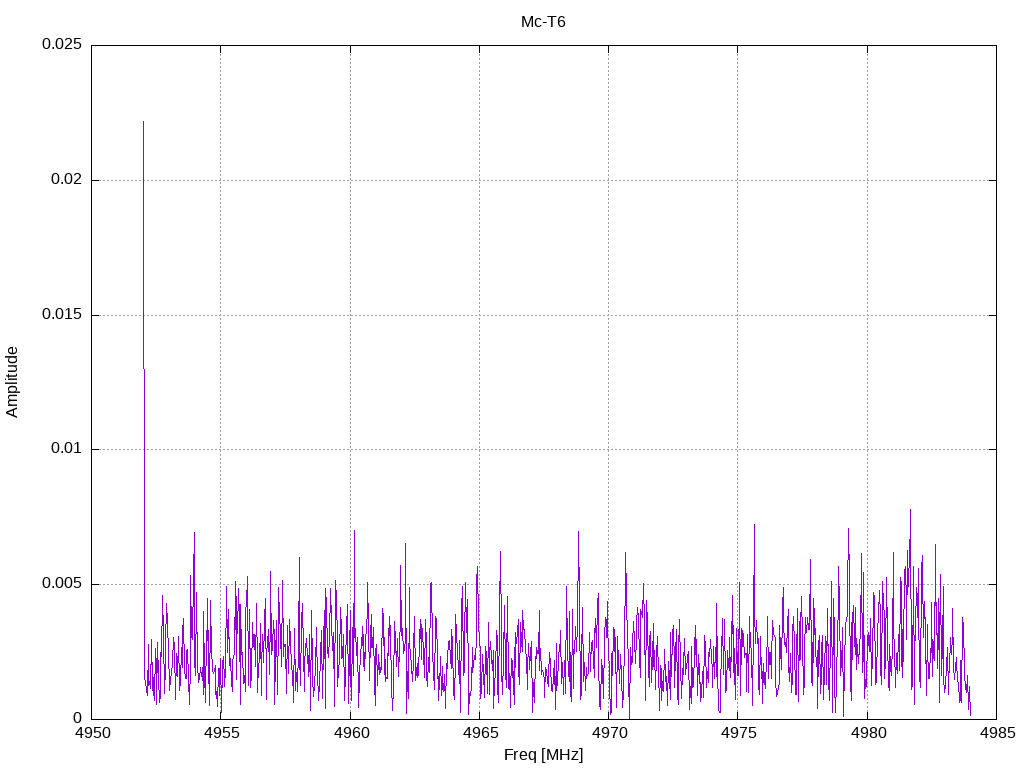
Task: Pick the 0.01 y-axis tick label
Action: [x=66, y=449]
